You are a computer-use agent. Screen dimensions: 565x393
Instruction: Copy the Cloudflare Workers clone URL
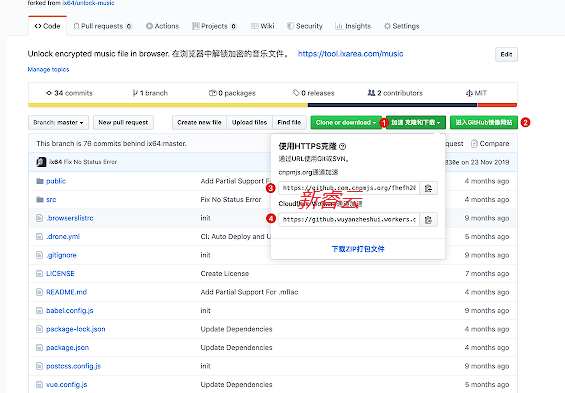(x=428, y=220)
